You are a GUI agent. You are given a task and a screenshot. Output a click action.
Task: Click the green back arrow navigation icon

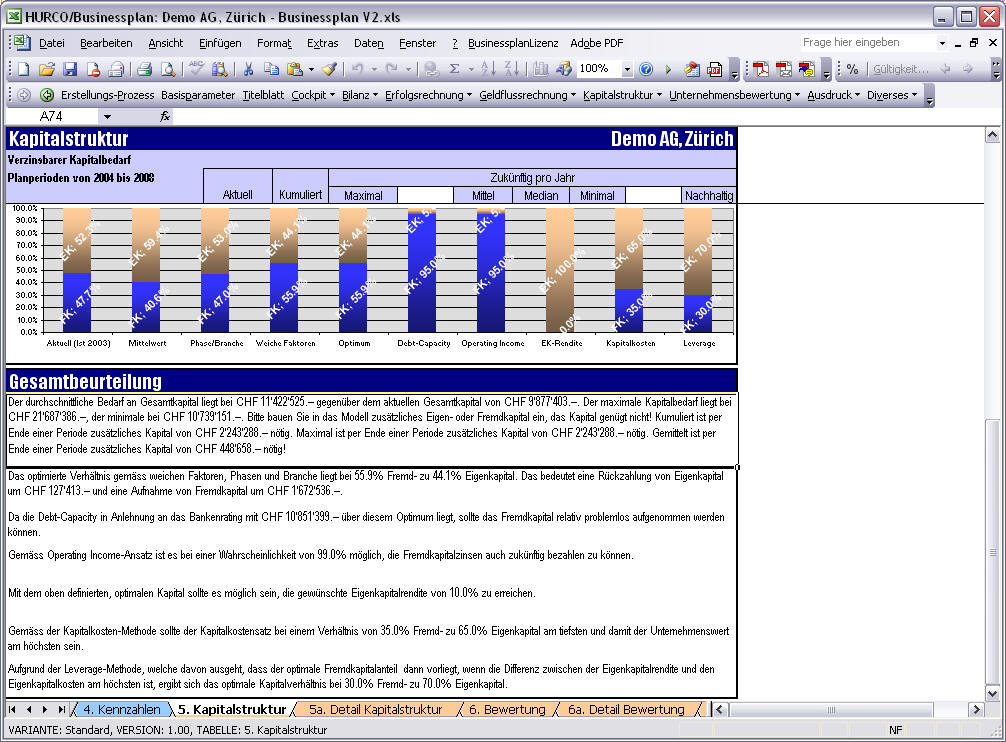(47, 95)
